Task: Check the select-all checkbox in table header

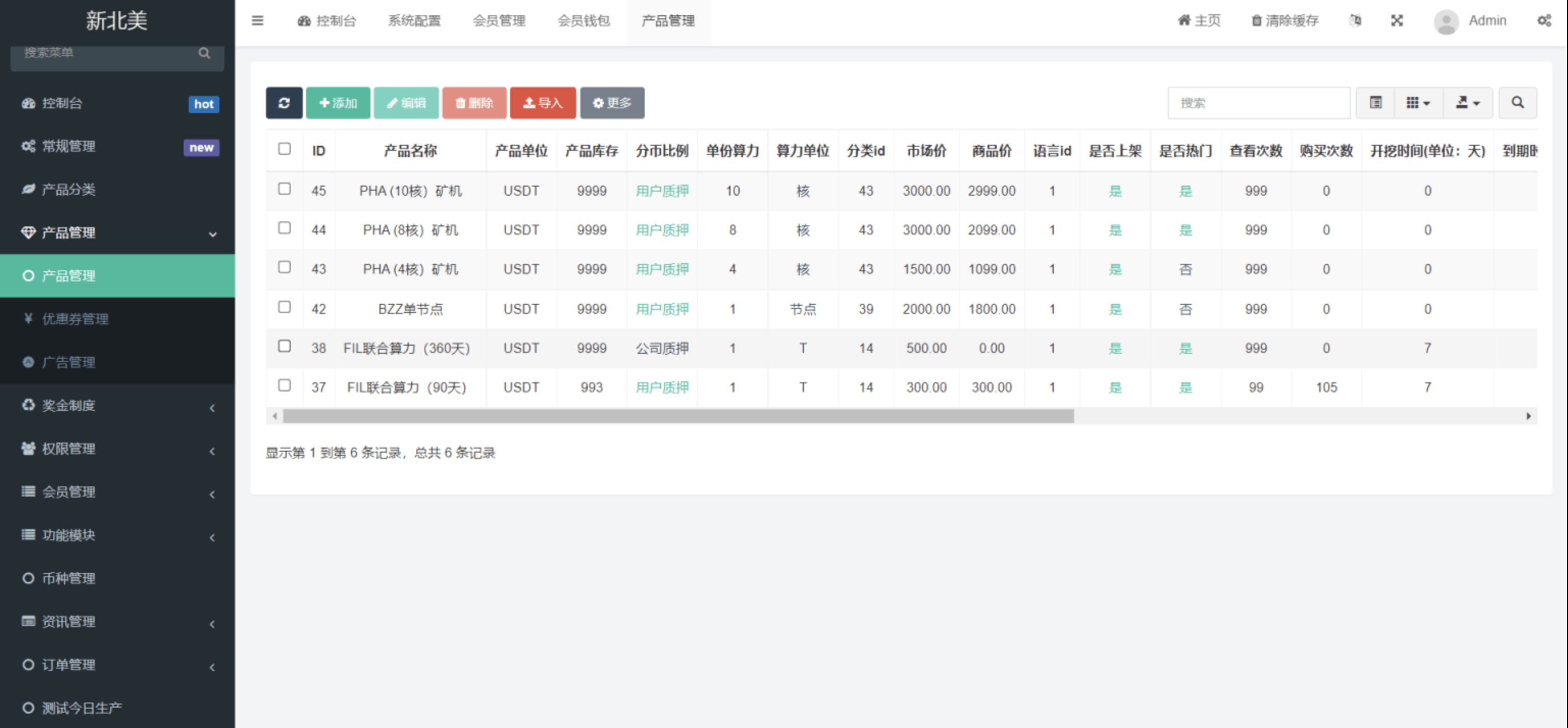Action: (284, 148)
